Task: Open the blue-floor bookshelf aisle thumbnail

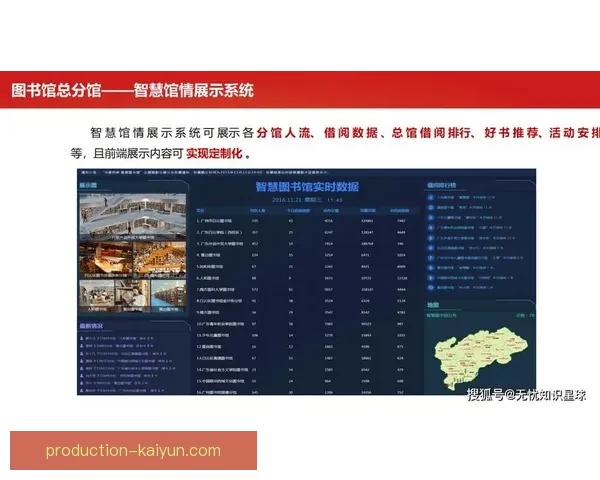Action: (169, 296)
